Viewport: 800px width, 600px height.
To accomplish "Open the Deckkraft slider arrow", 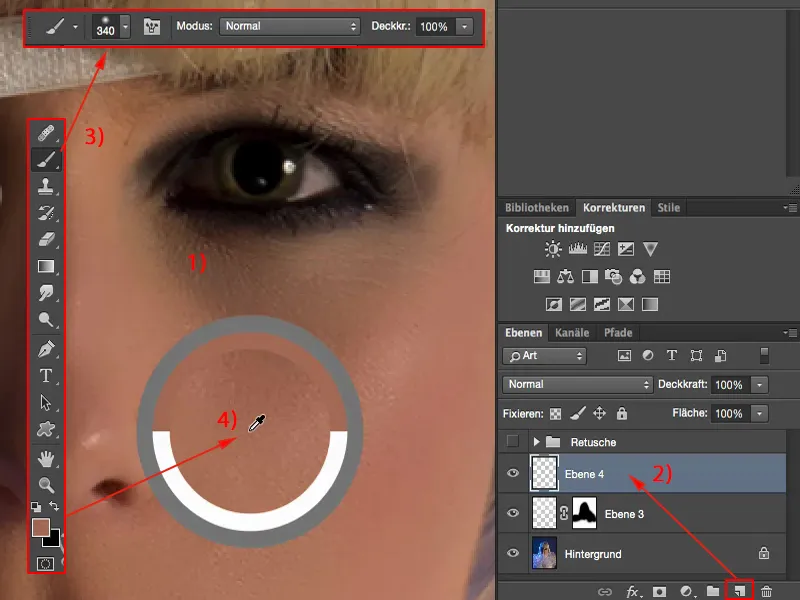I will click(759, 385).
